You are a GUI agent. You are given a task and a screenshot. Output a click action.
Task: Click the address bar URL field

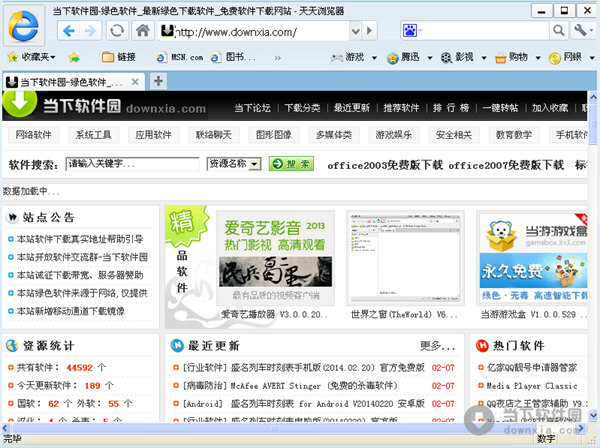pos(253,31)
